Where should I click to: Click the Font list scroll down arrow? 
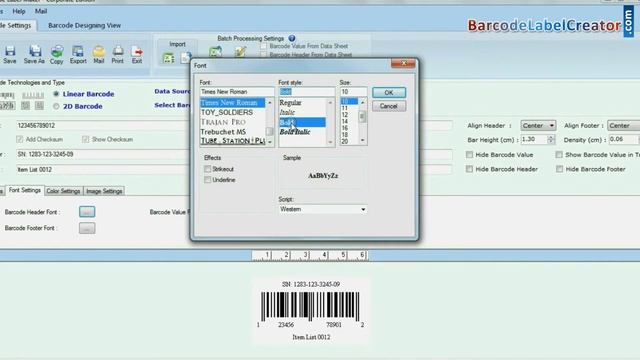click(270, 142)
